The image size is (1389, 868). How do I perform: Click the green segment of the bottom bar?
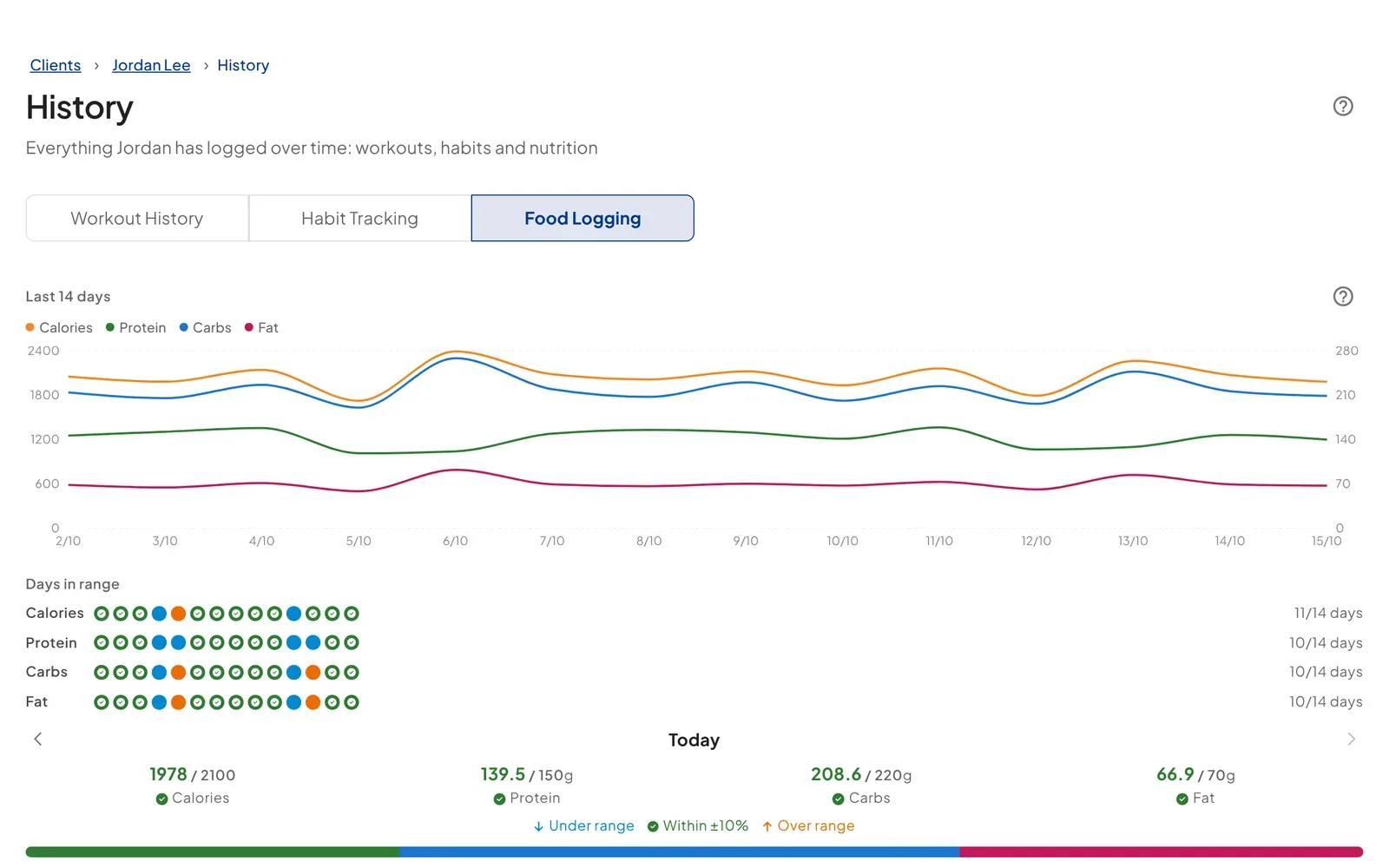(x=213, y=852)
